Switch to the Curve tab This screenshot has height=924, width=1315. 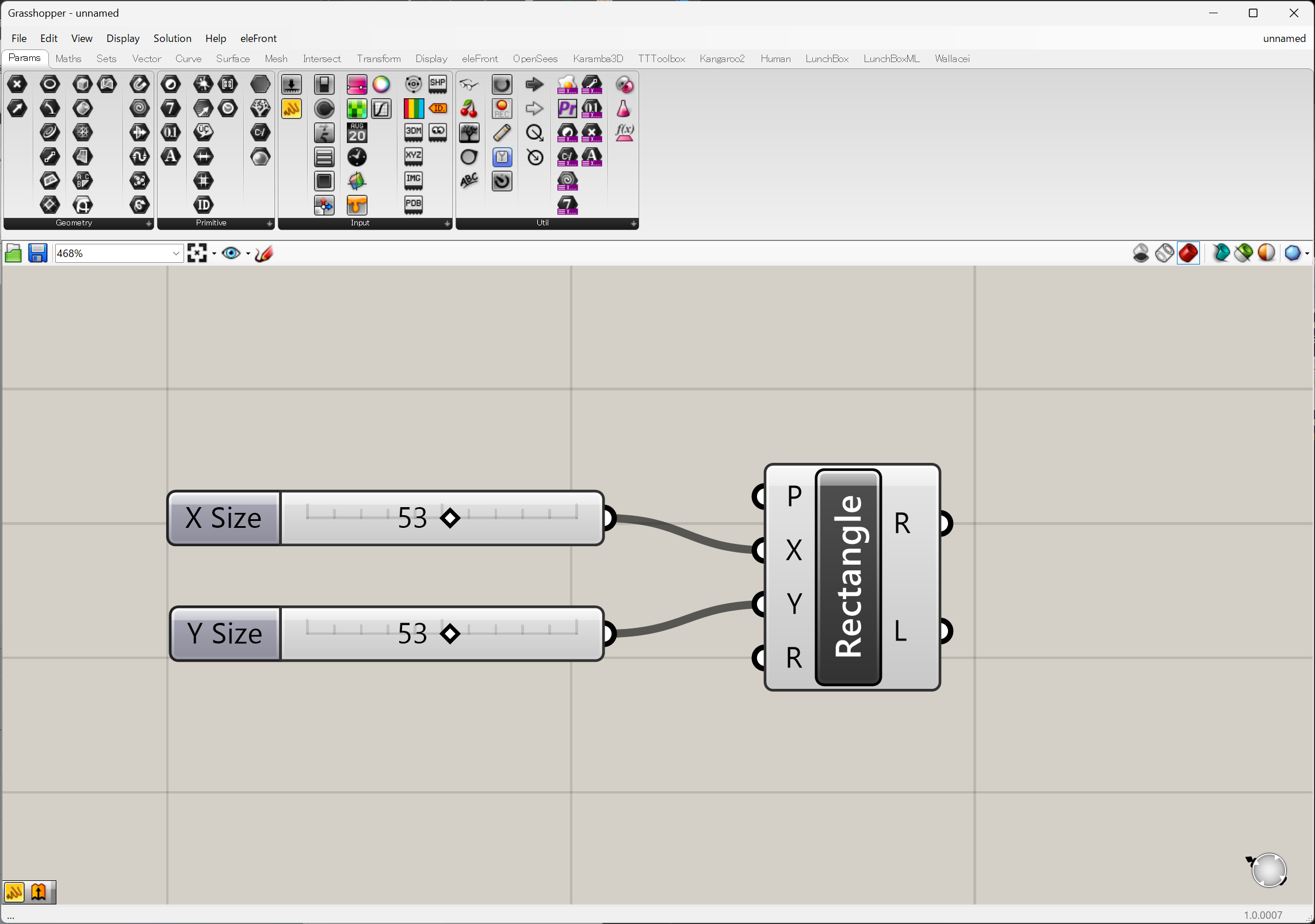[188, 59]
